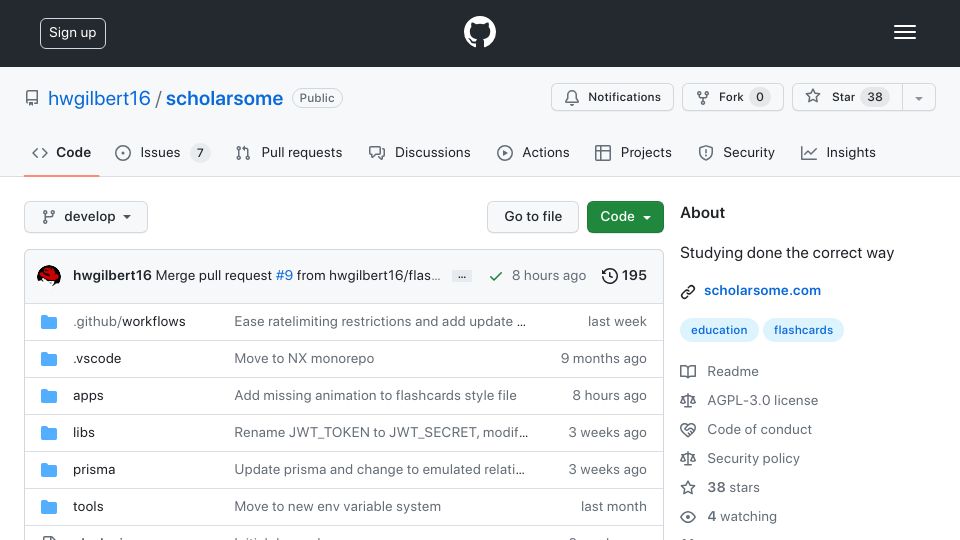Star the repository
Screen dimensions: 960x540
tap(847, 97)
